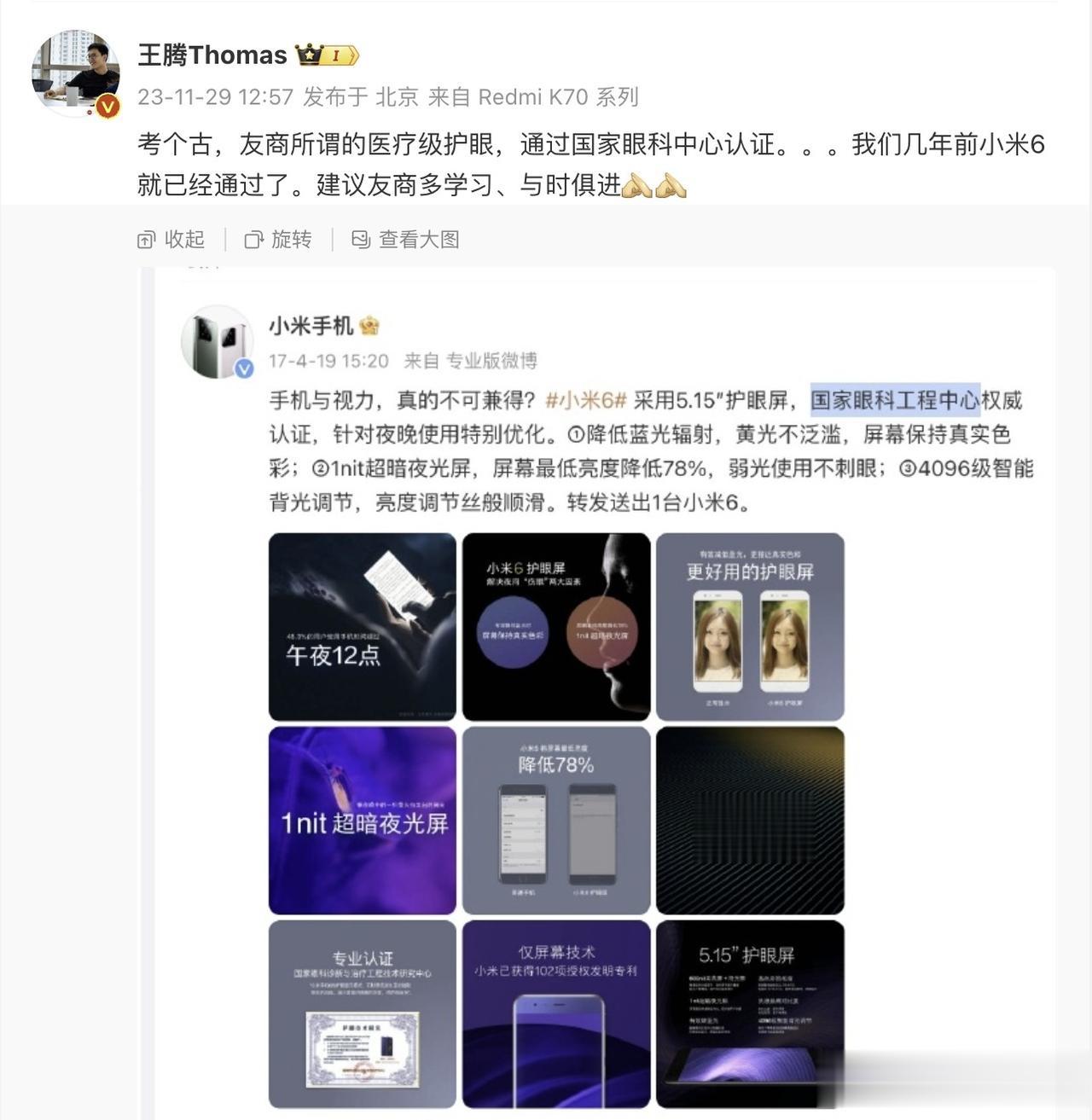
Task: Click the 小米手机 account name
Action: [311, 326]
